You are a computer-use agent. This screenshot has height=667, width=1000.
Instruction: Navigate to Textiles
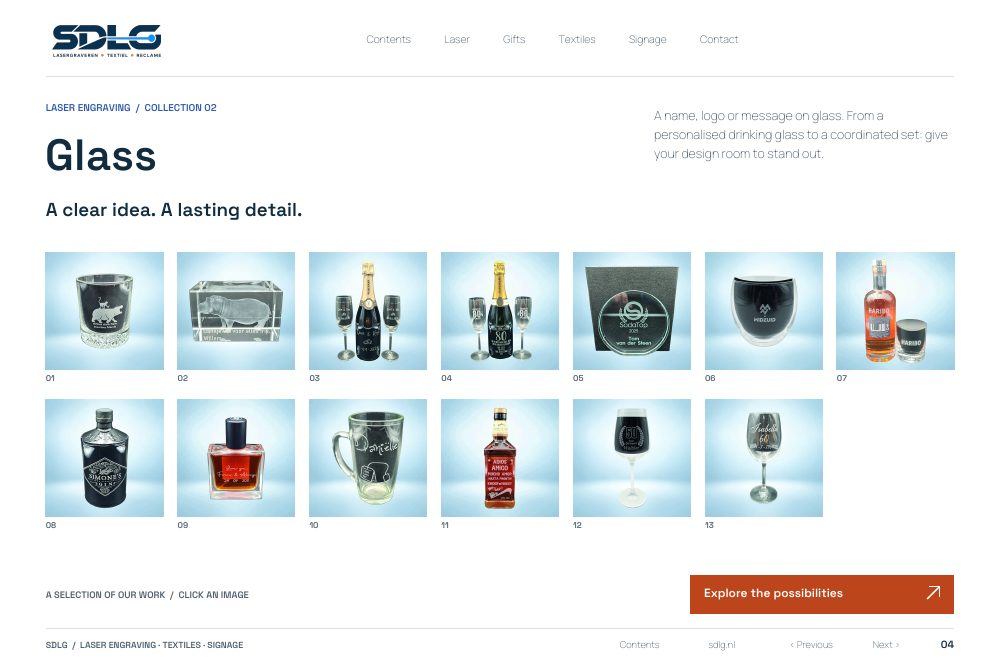coord(577,40)
